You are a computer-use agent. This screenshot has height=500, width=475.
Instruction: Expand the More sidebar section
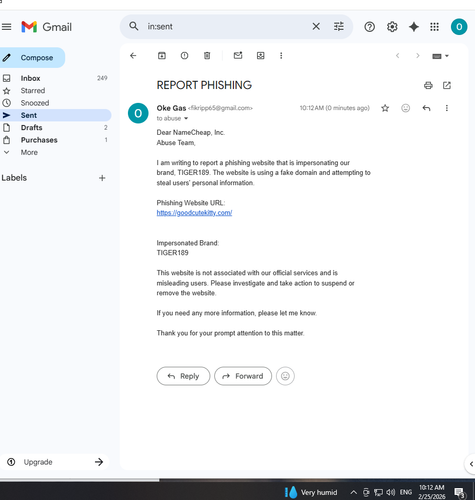pos(55,152)
